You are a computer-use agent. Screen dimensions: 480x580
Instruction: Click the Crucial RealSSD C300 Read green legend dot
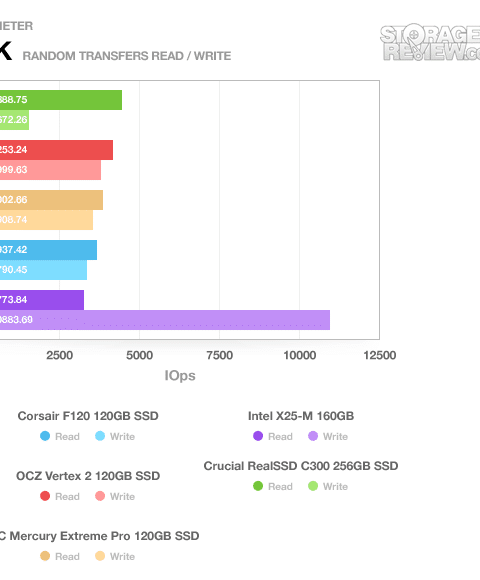pyautogui.click(x=258, y=486)
